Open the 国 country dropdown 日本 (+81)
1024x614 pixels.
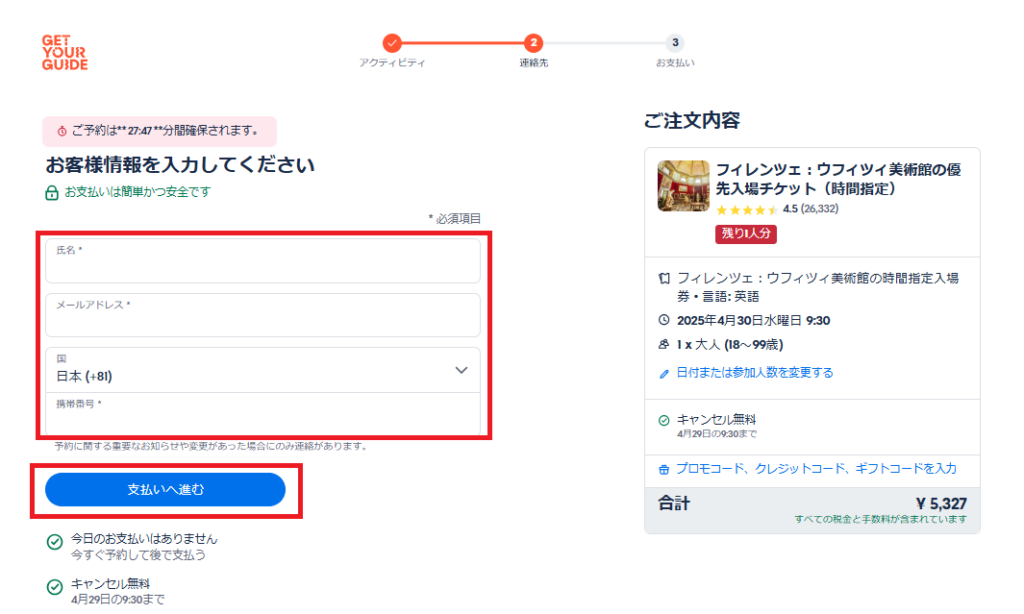point(263,370)
